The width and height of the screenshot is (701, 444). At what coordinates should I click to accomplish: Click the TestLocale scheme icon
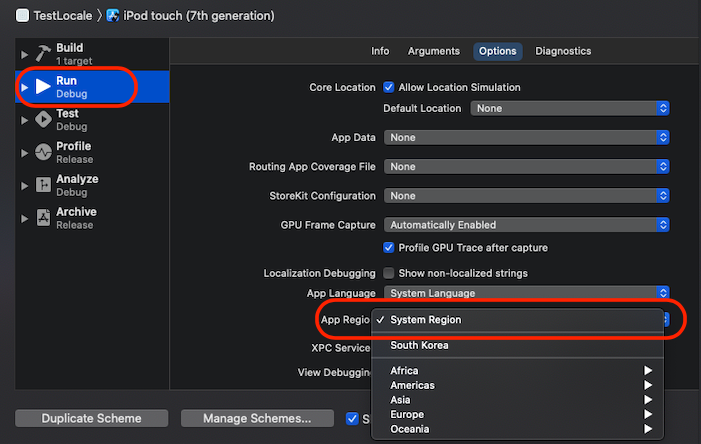(22, 16)
